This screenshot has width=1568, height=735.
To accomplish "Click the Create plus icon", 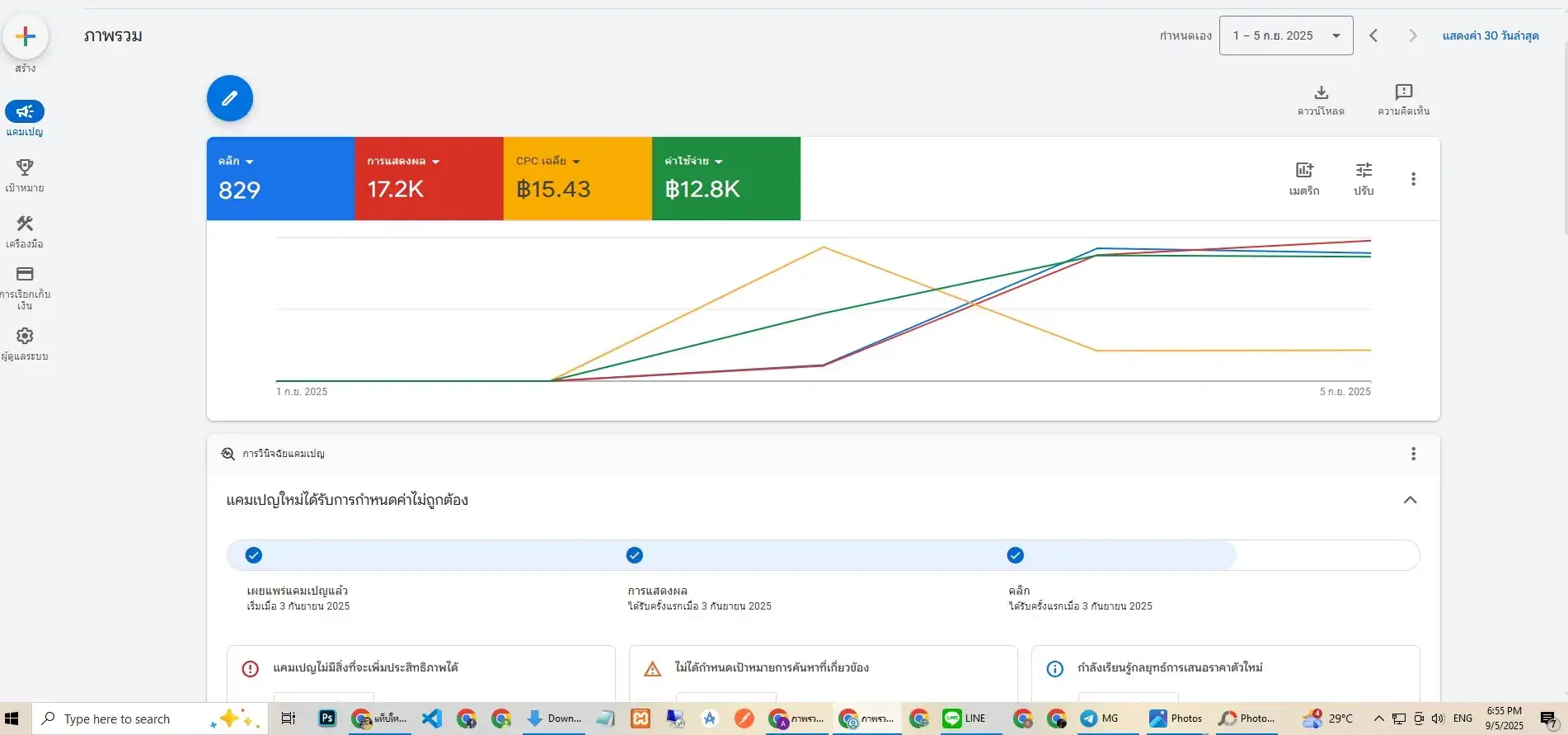I will click(x=26, y=36).
